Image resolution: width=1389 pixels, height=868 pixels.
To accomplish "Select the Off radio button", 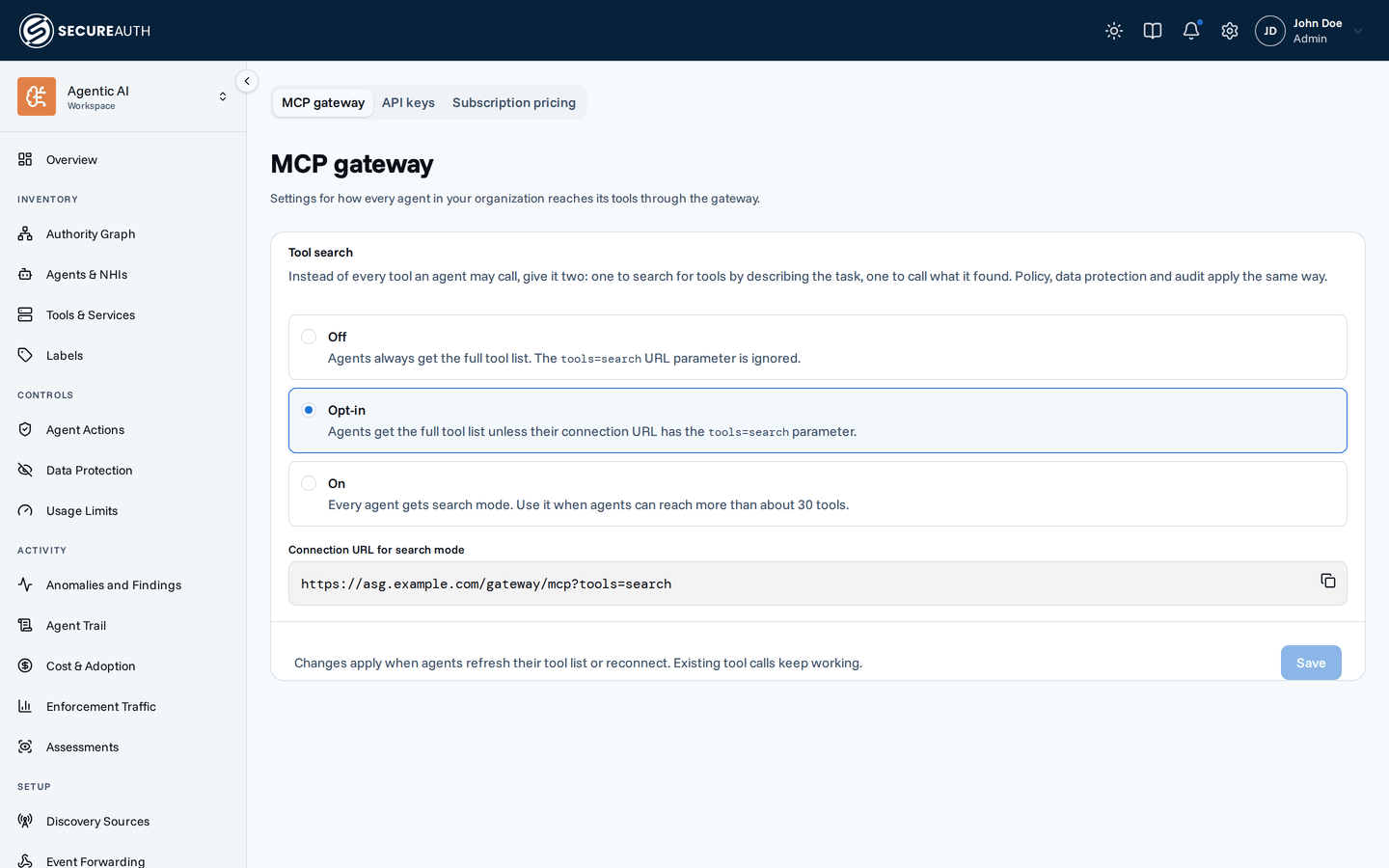I will 309,337.
